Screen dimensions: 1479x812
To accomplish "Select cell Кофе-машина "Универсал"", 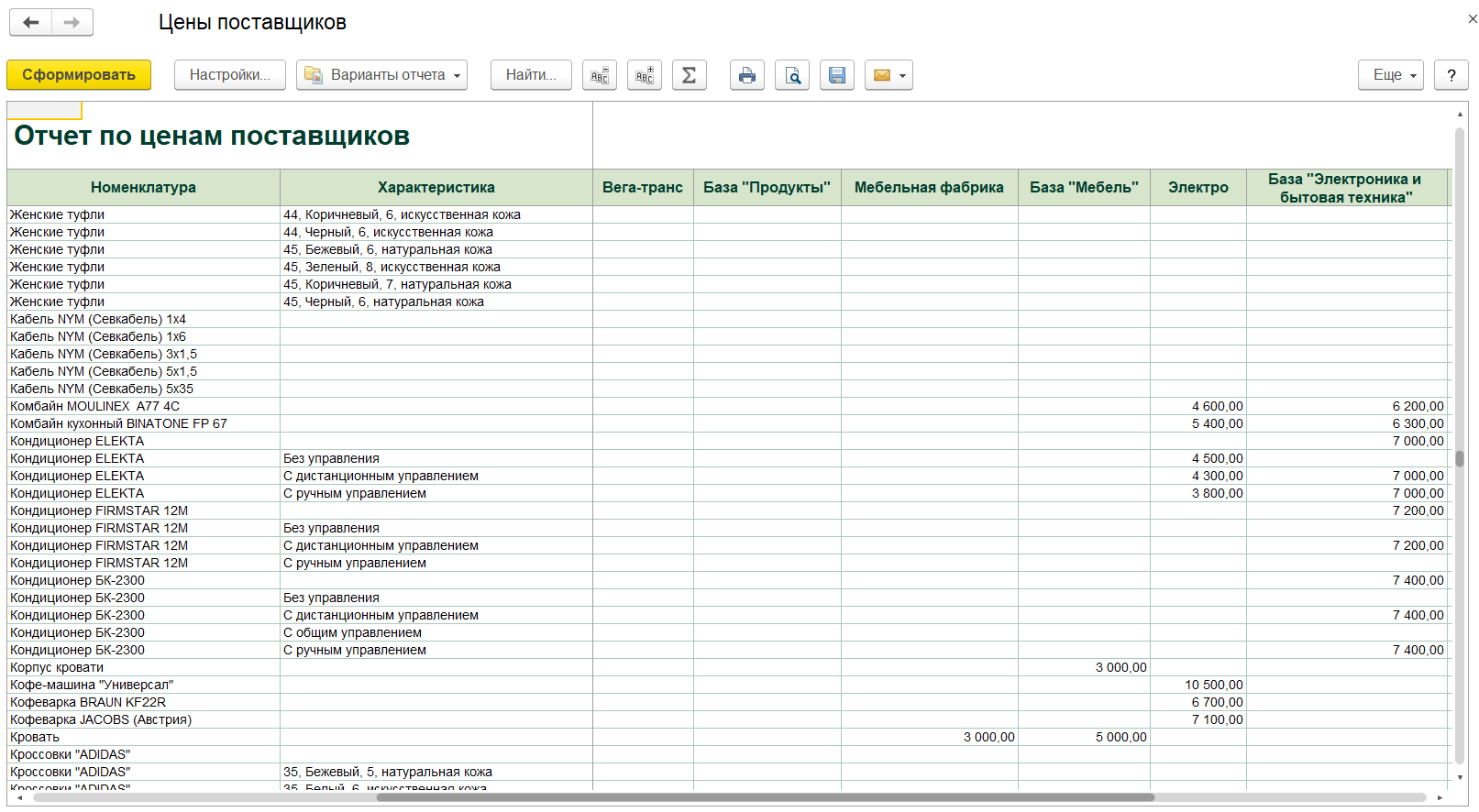I will [143, 686].
